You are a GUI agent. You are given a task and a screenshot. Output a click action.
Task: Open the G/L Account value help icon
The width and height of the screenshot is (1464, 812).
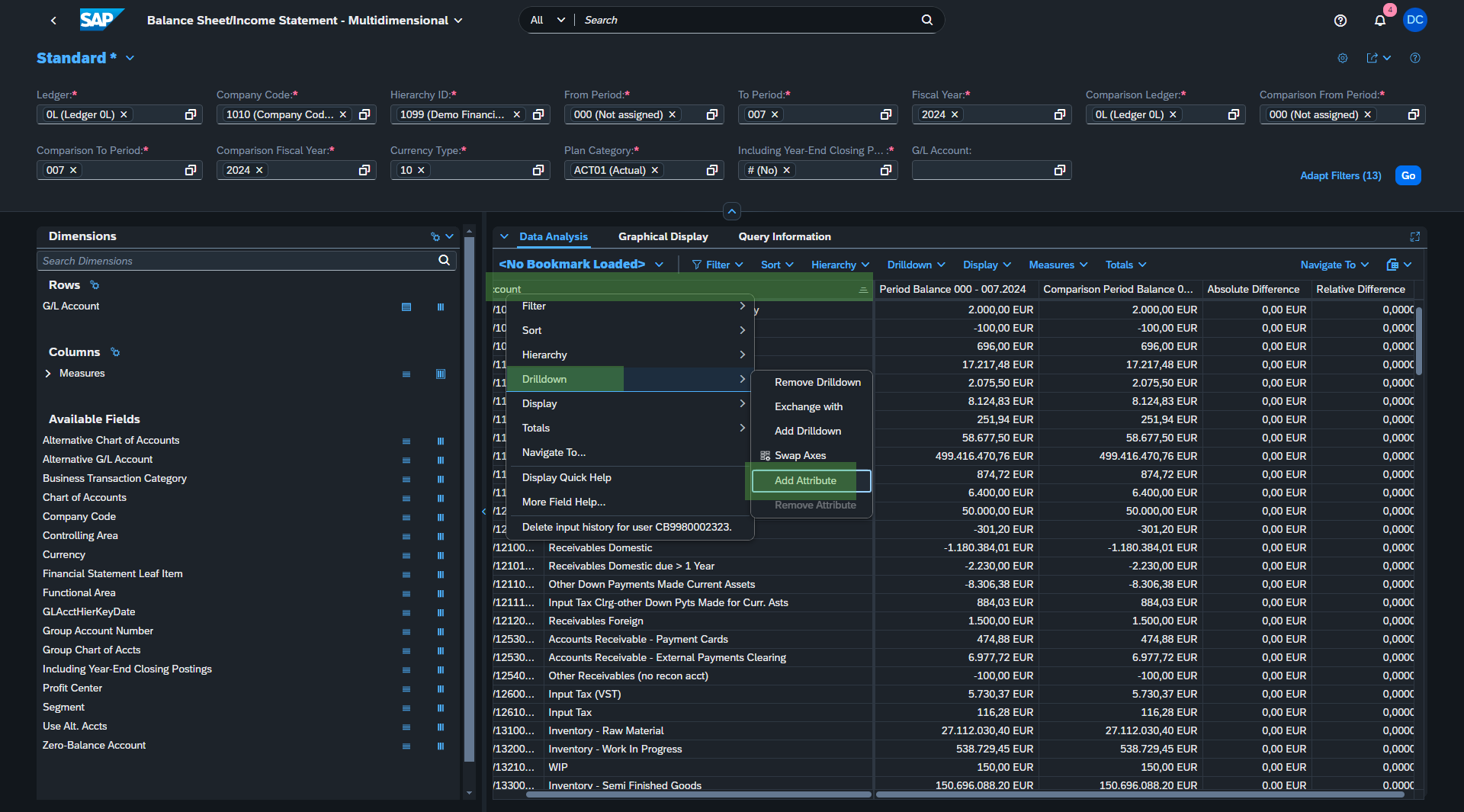[1060, 170]
